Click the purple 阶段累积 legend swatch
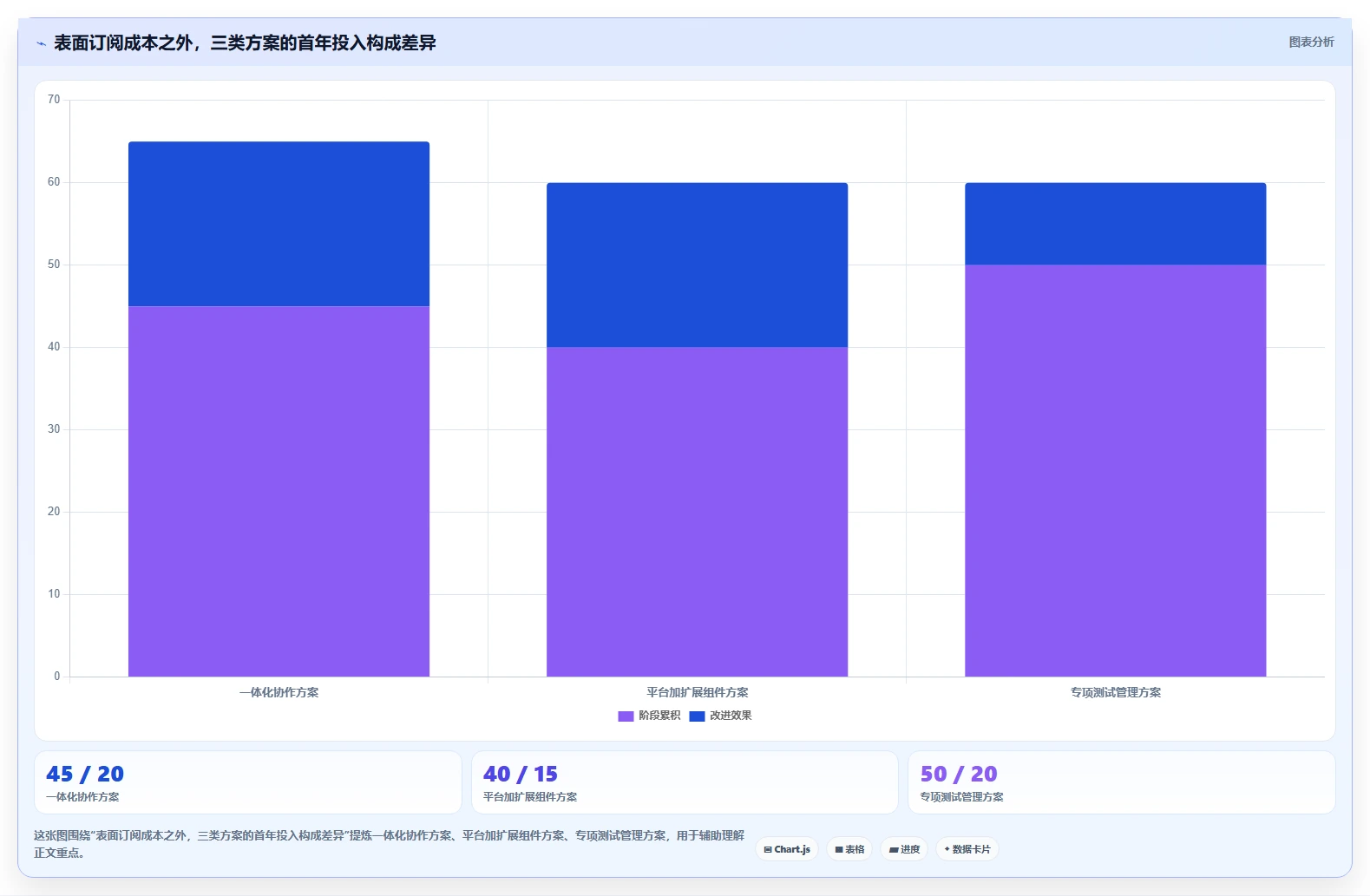 626,716
